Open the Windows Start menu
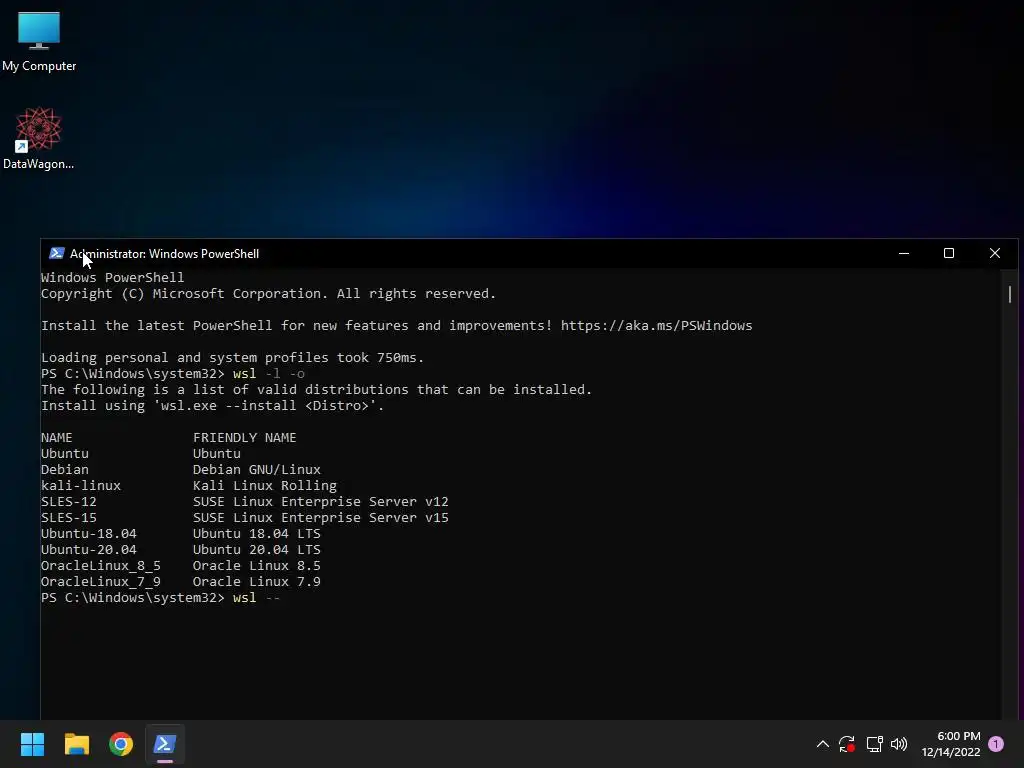Image resolution: width=1024 pixels, height=768 pixels. (32, 744)
